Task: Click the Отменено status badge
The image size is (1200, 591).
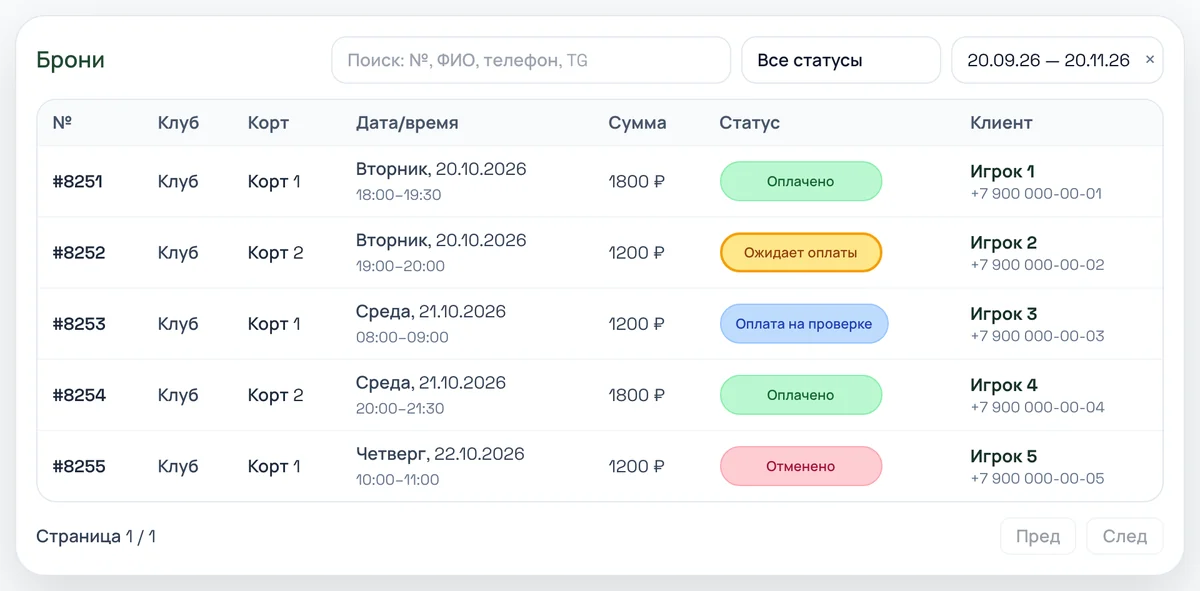Action: 801,466
